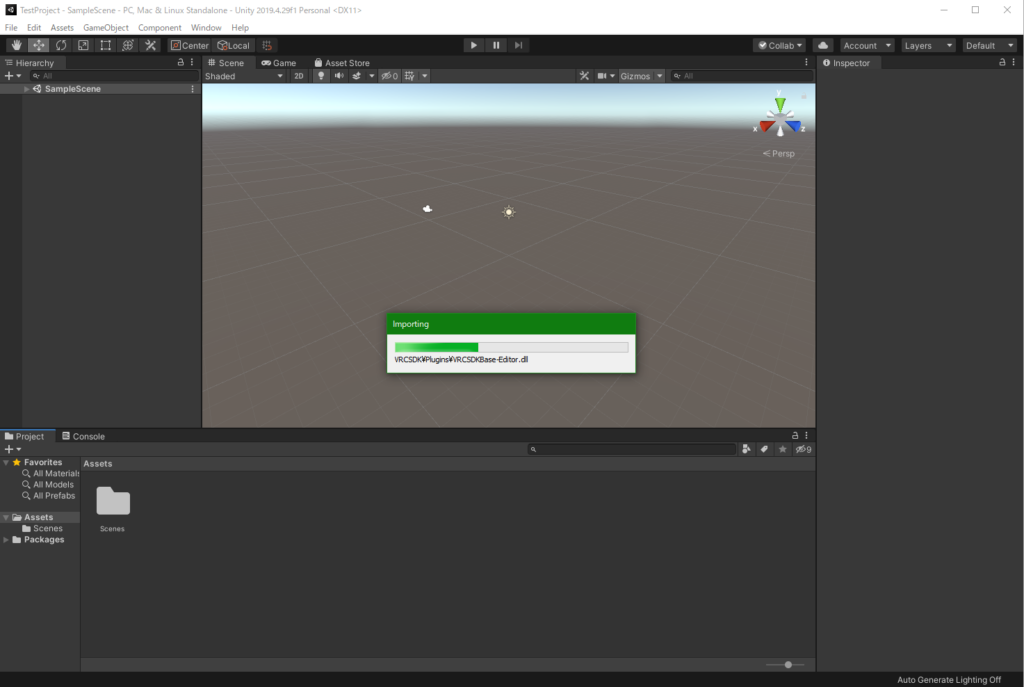Toggle scene audio
Image resolution: width=1024 pixels, height=687 pixels.
click(339, 76)
